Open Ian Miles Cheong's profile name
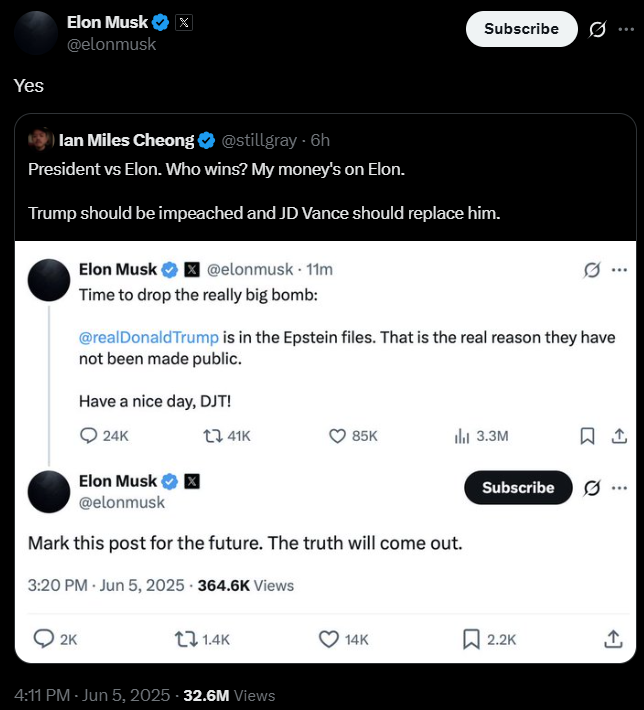This screenshot has width=644, height=710. (x=126, y=139)
